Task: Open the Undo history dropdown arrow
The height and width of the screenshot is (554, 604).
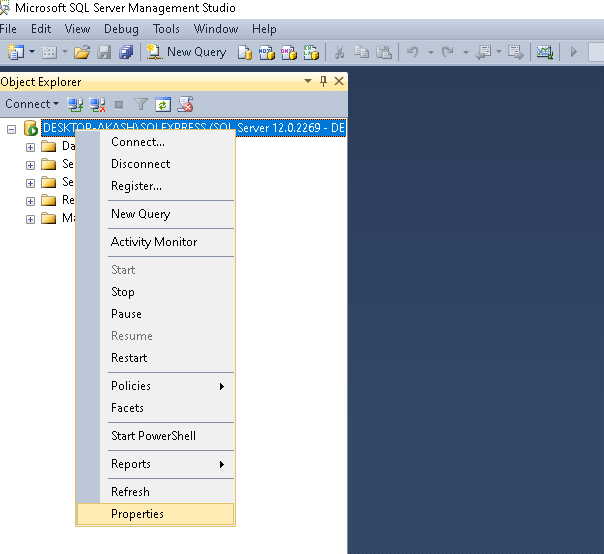Action: [x=431, y=52]
